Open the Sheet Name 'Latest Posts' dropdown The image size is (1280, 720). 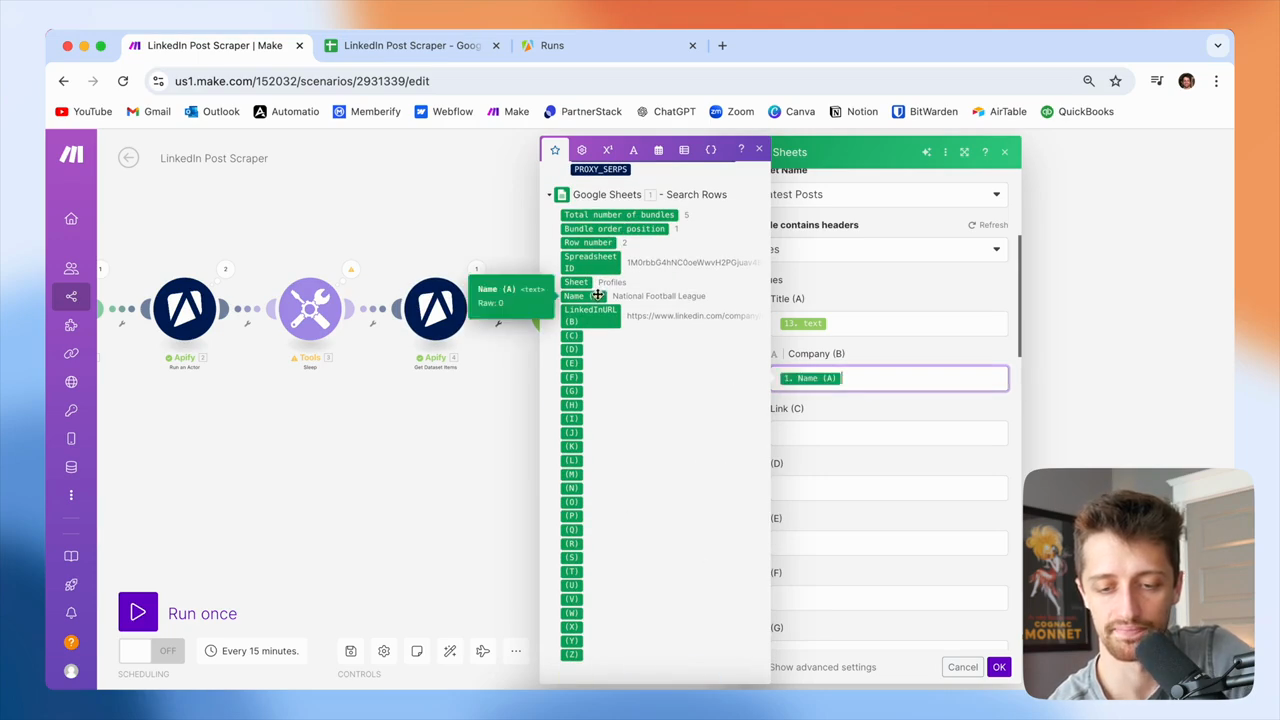pyautogui.click(x=888, y=194)
